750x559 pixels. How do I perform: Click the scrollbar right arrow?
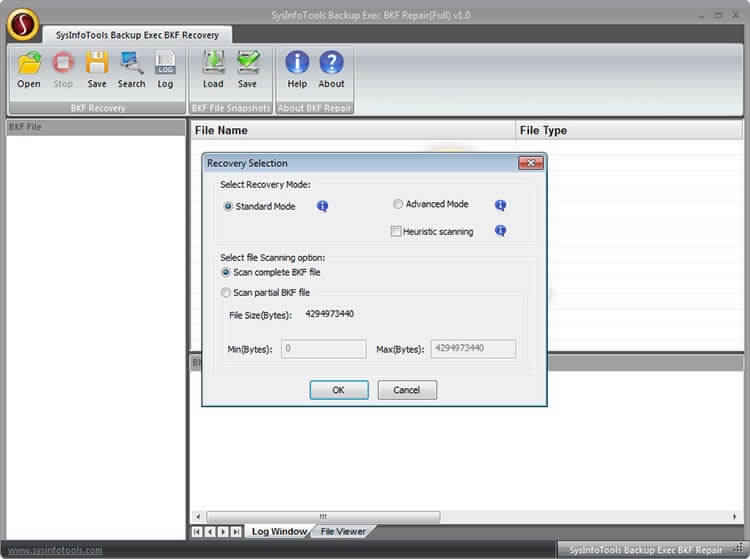[735, 516]
